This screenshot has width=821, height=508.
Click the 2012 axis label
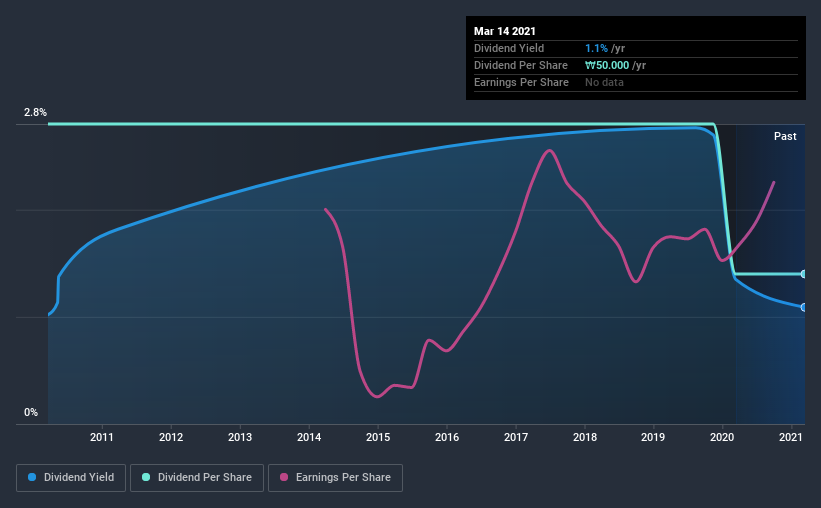click(171, 437)
